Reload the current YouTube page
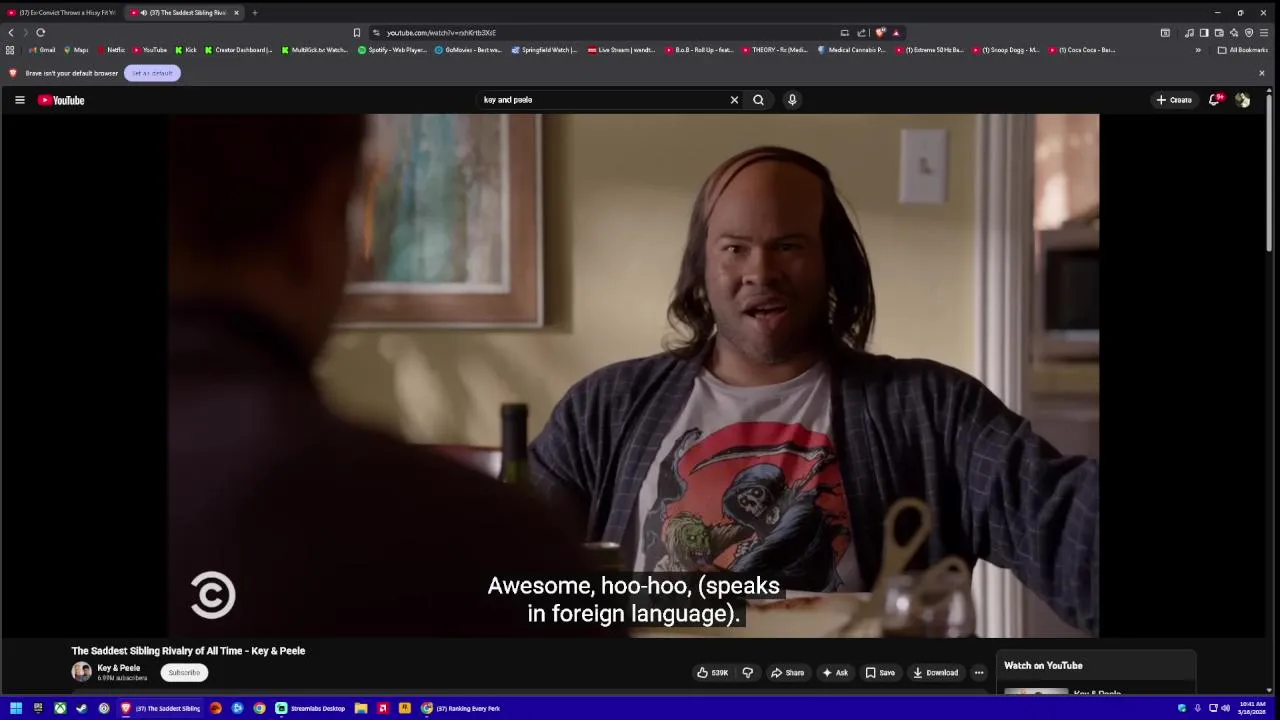 [x=41, y=33]
